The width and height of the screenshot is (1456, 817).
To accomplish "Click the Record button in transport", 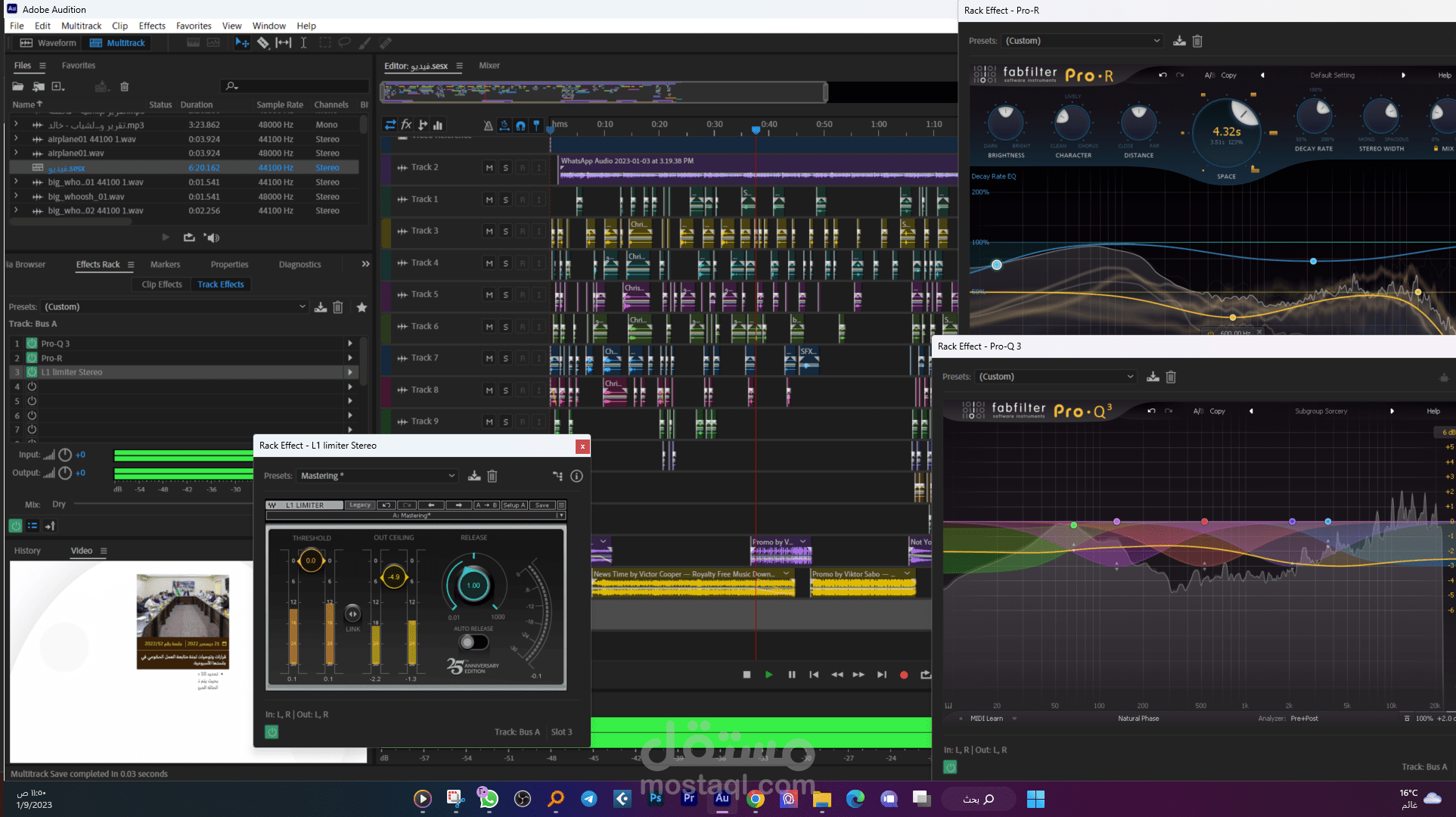I will click(903, 675).
